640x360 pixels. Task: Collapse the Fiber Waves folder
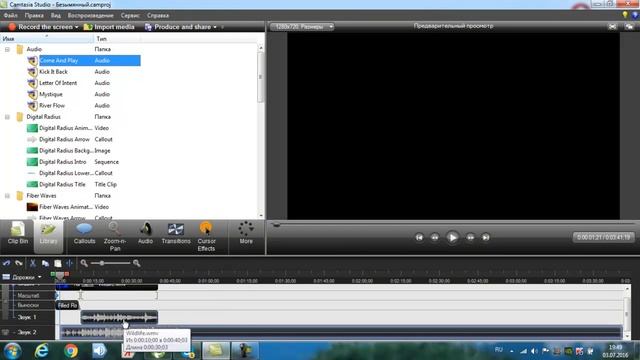click(x=7, y=196)
